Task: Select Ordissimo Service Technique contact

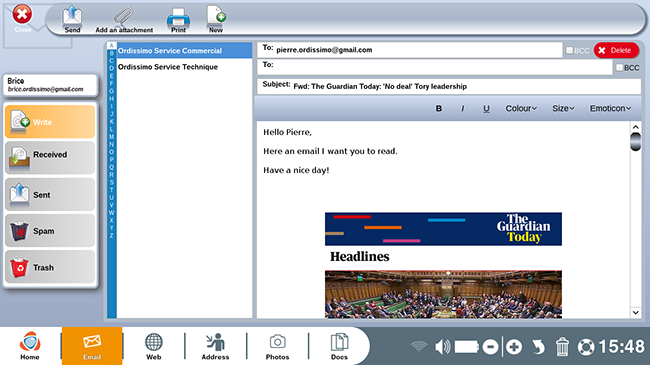Action: click(x=184, y=67)
